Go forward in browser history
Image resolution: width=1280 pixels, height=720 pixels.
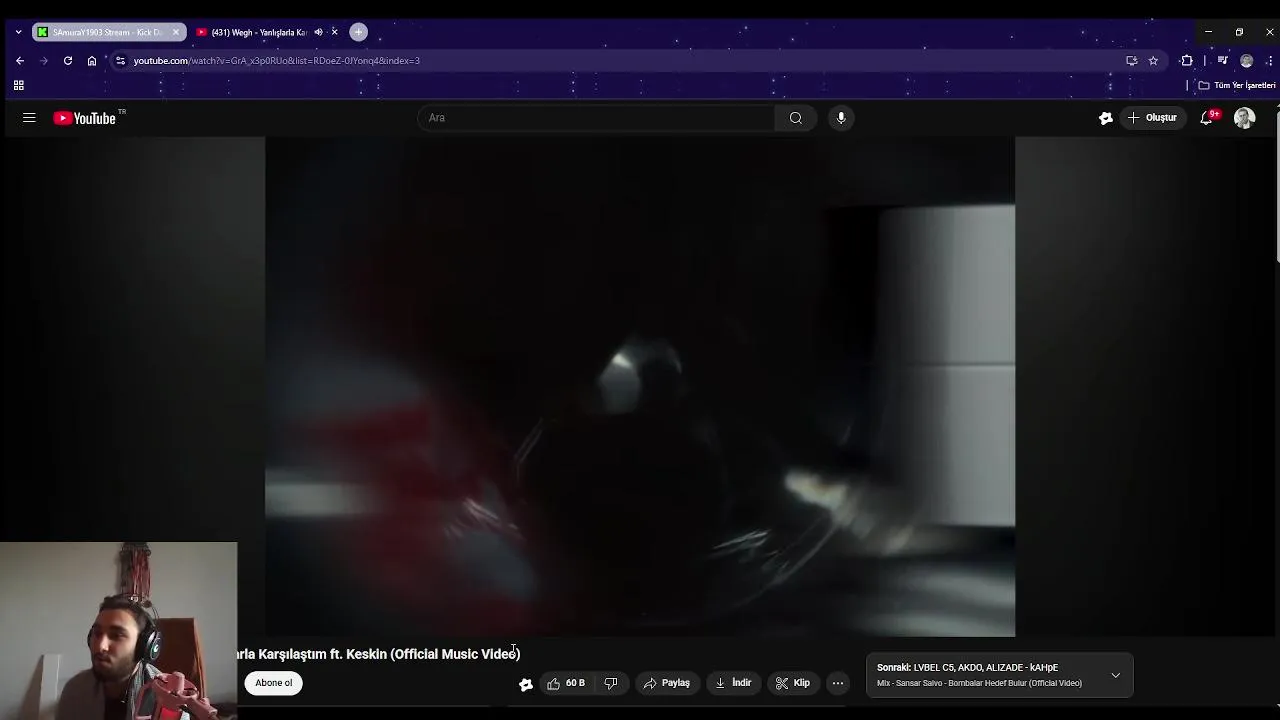43,61
